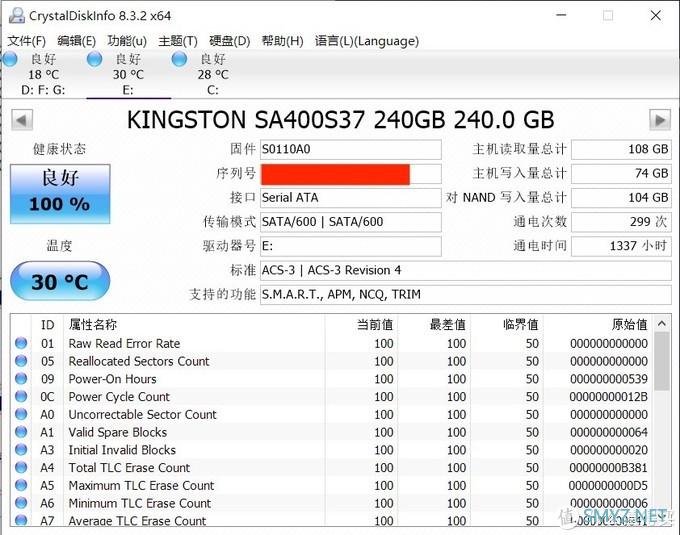Click the Serial ATA interface field

coord(350,198)
